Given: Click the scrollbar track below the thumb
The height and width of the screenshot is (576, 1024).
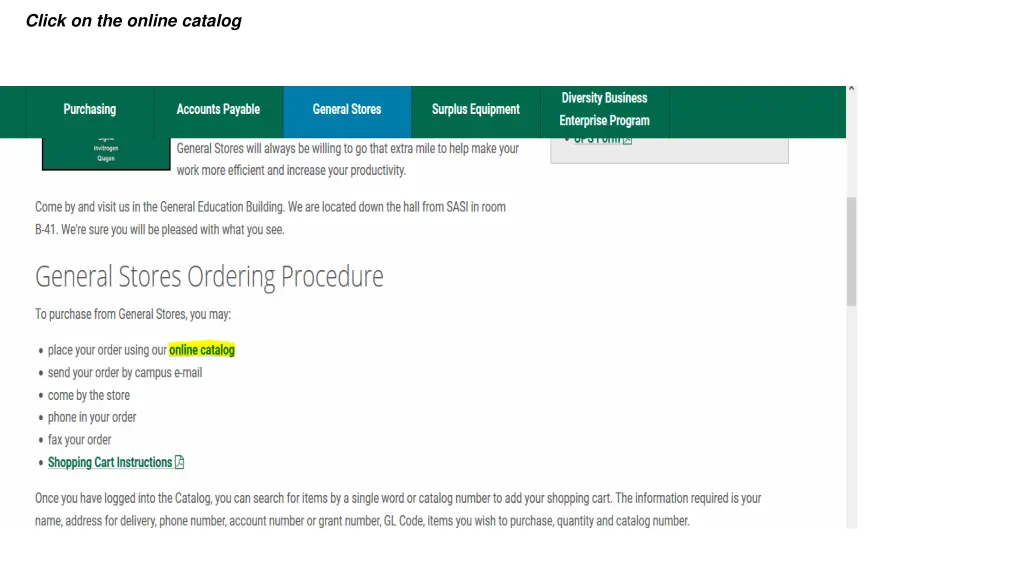Looking at the screenshot, I should point(851,418).
